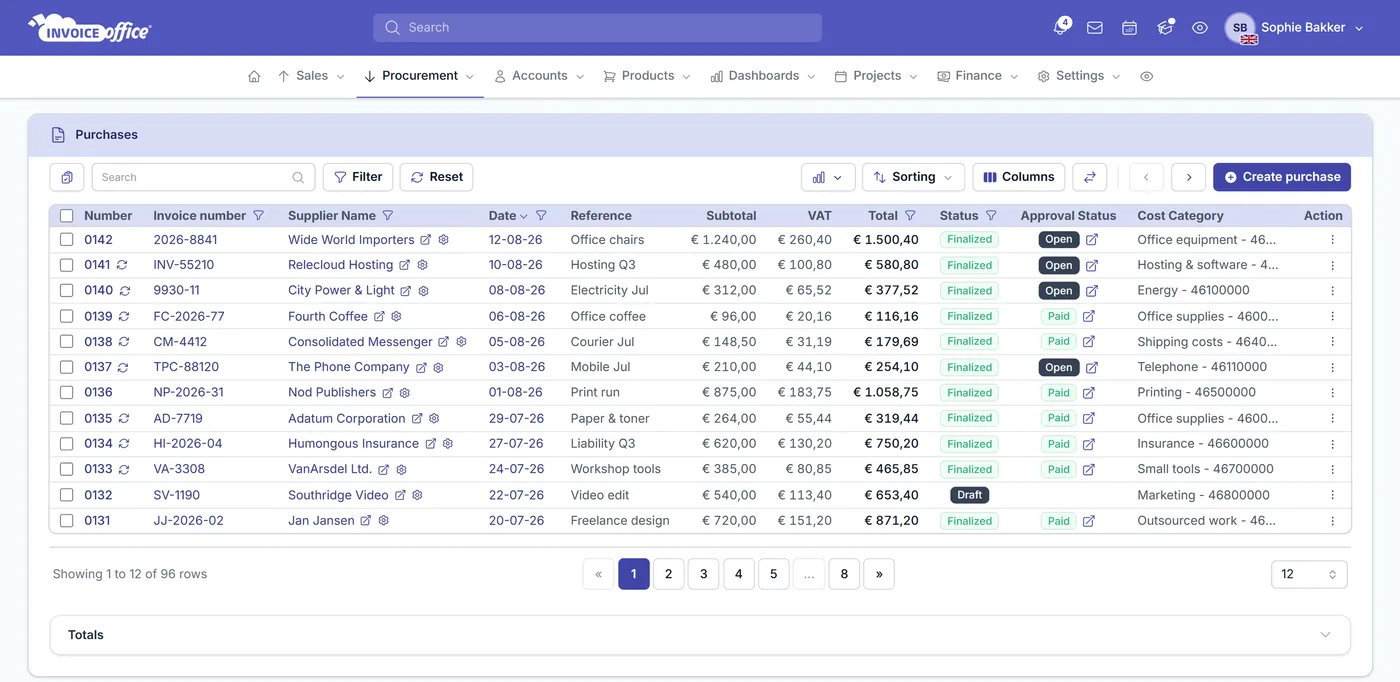This screenshot has width=1400, height=682.
Task: Click sync icon beside purchase 0141
Action: pos(122,265)
